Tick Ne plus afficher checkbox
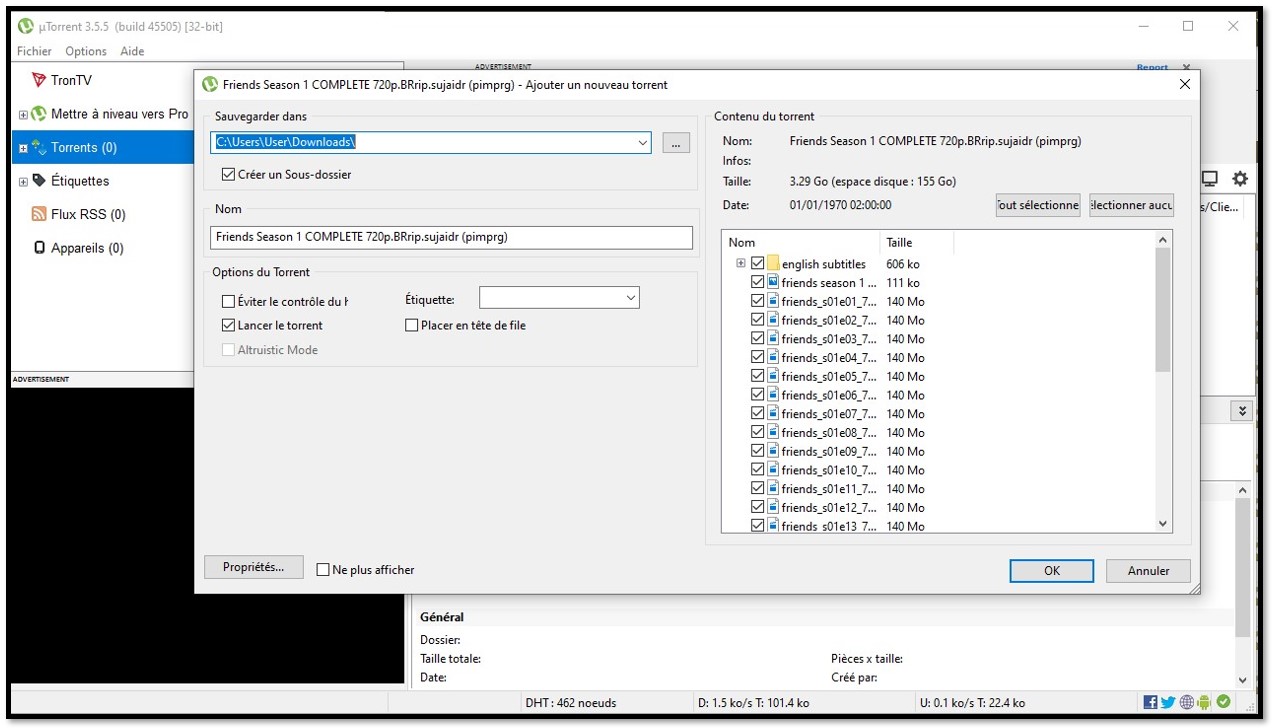 click(323, 570)
